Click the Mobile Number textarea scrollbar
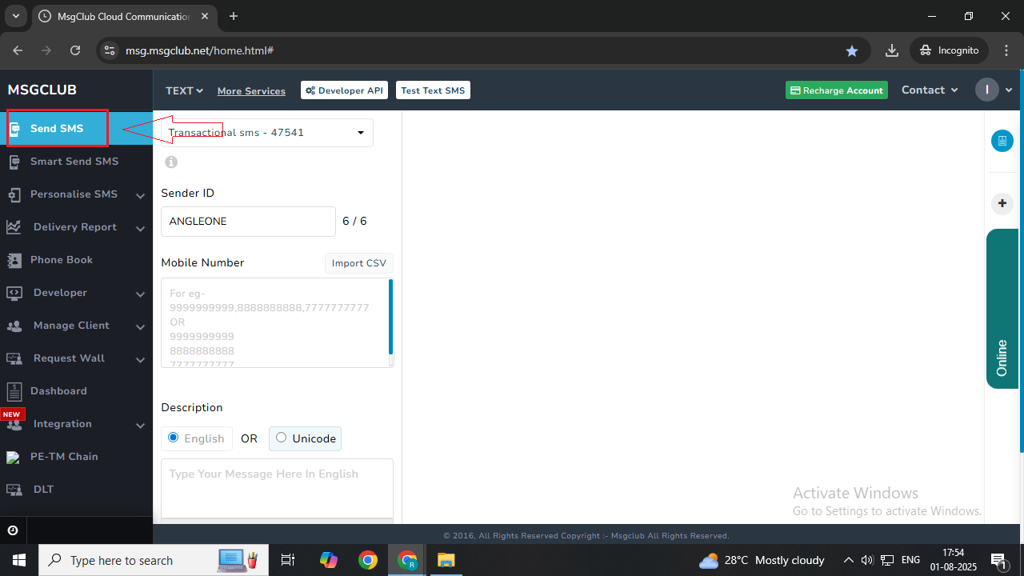Screen dimensions: 1024x576 point(391,317)
